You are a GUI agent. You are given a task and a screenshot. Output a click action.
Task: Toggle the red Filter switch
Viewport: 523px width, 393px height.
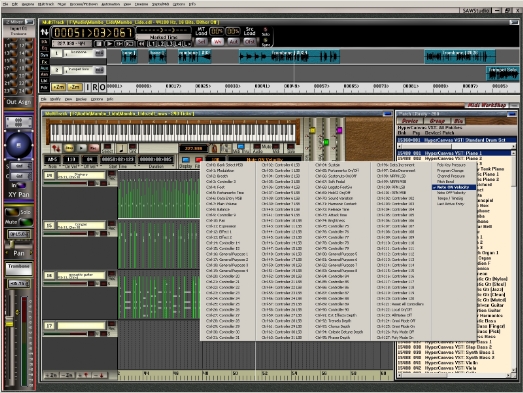click(198, 160)
